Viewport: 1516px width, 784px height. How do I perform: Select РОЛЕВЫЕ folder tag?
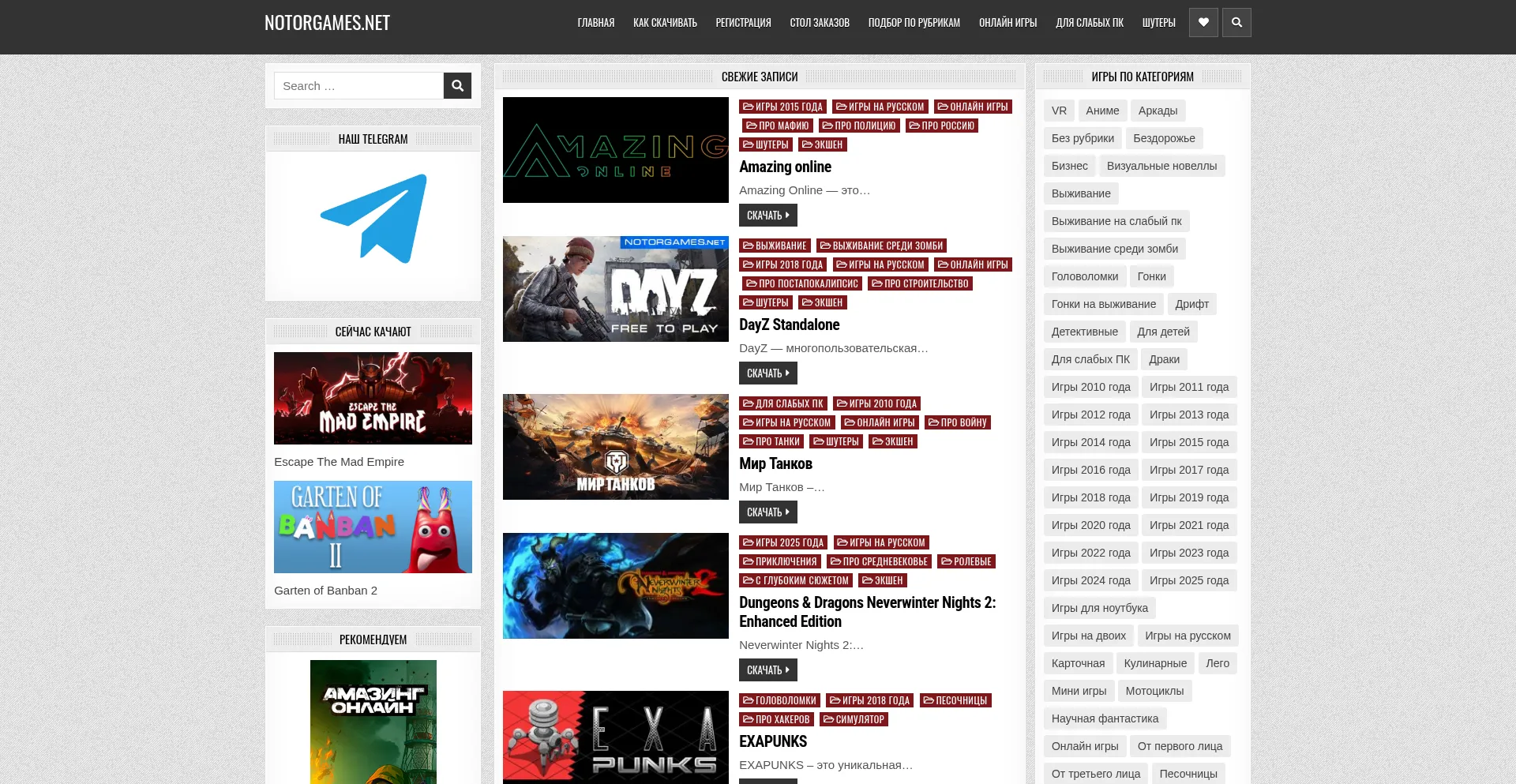click(x=966, y=561)
